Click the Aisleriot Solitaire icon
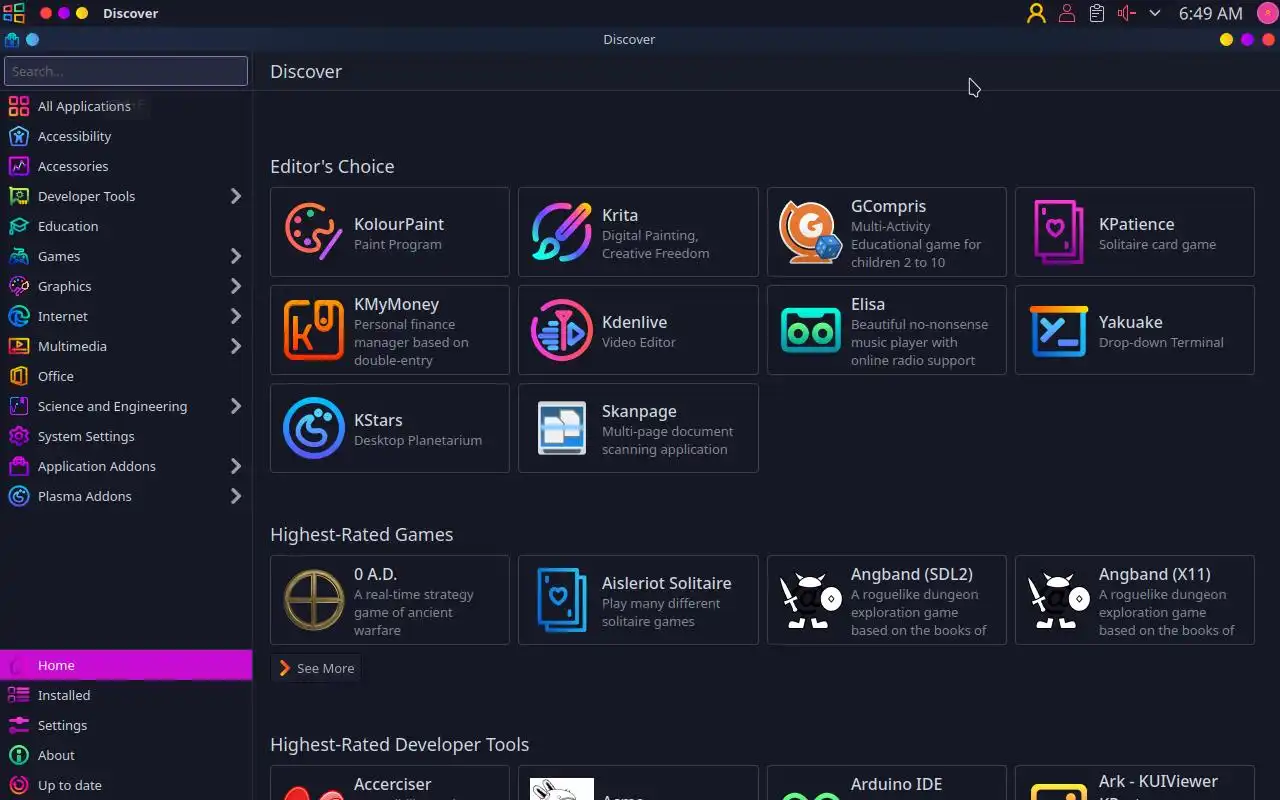Viewport: 1280px width, 800px height. click(x=562, y=600)
